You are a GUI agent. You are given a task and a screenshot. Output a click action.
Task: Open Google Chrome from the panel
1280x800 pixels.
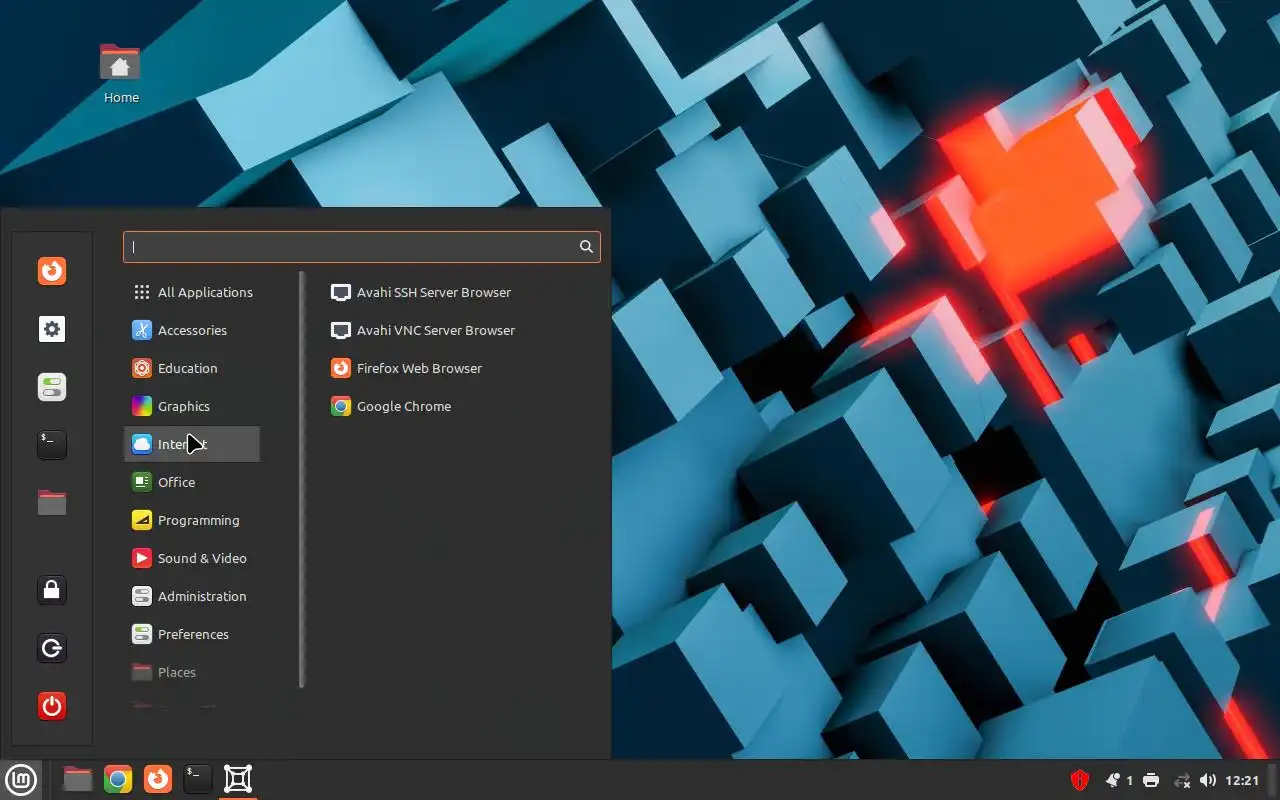(118, 779)
